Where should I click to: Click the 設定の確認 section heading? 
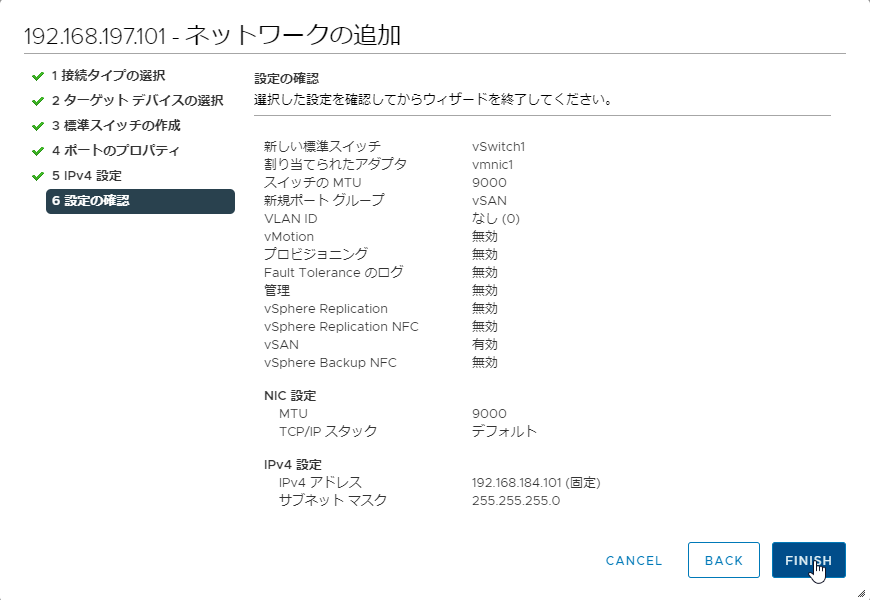tap(286, 78)
